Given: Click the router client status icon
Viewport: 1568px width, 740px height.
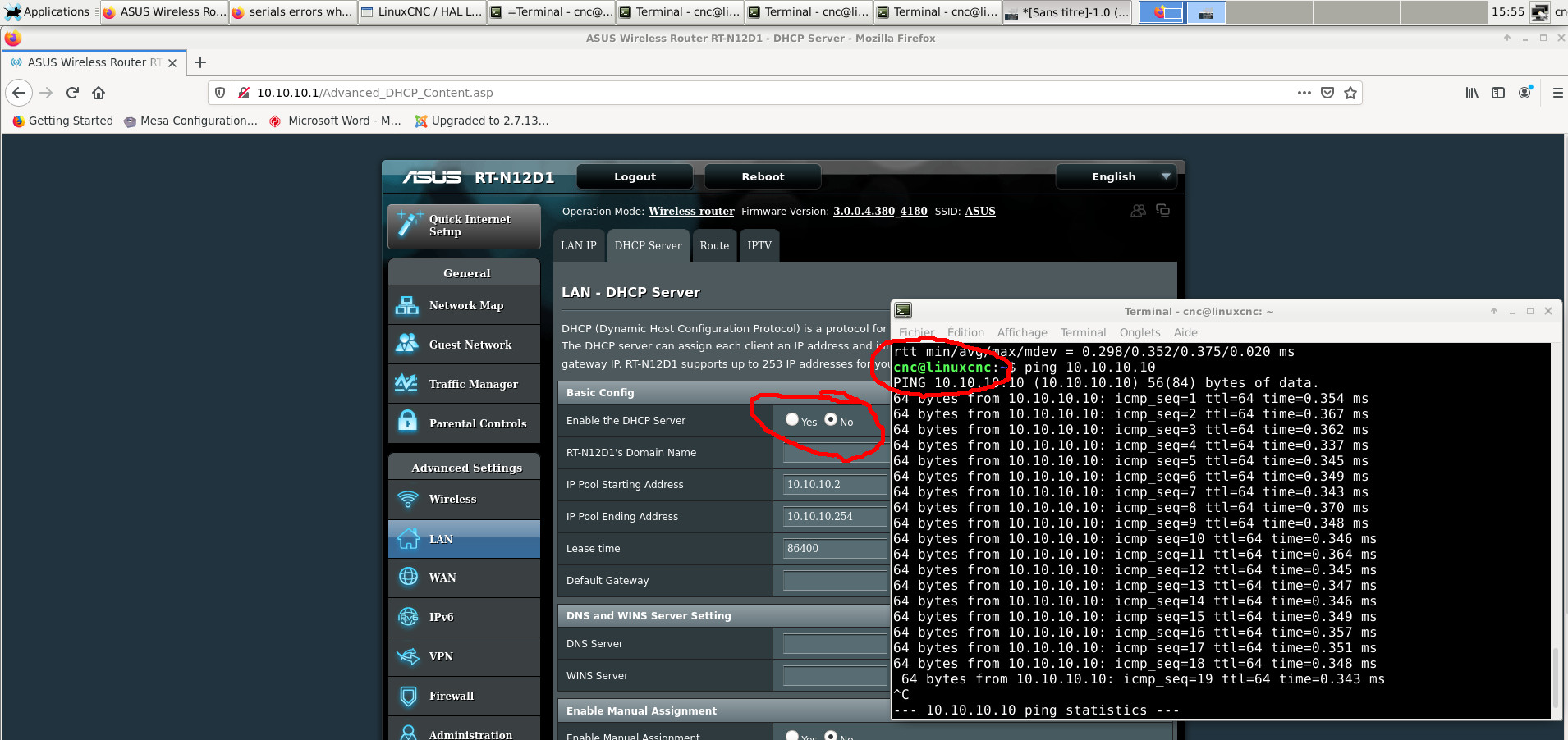Looking at the screenshot, I should click(1138, 211).
